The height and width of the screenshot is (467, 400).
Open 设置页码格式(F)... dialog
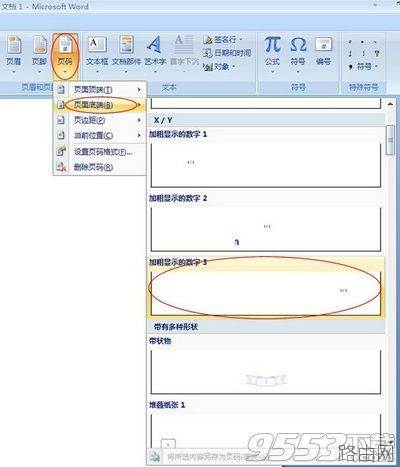click(100, 152)
